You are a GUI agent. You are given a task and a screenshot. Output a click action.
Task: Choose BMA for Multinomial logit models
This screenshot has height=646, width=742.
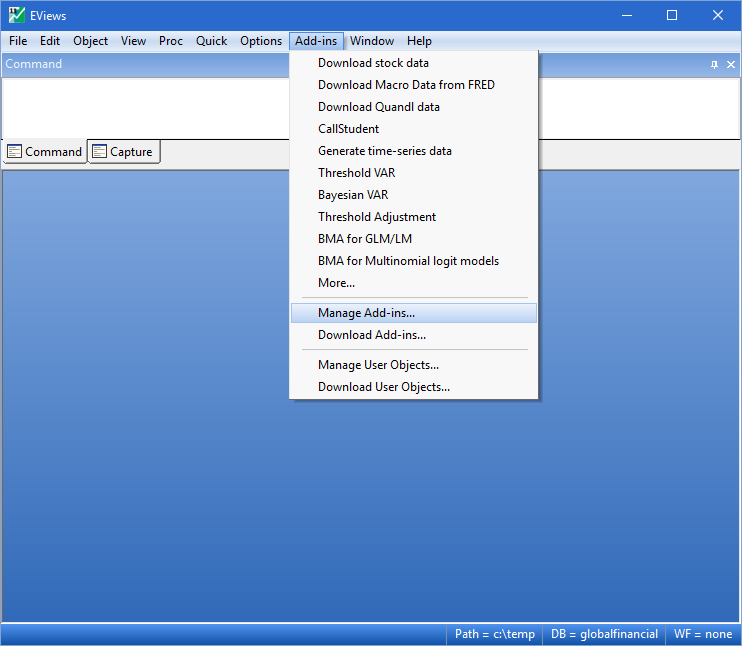[408, 261]
